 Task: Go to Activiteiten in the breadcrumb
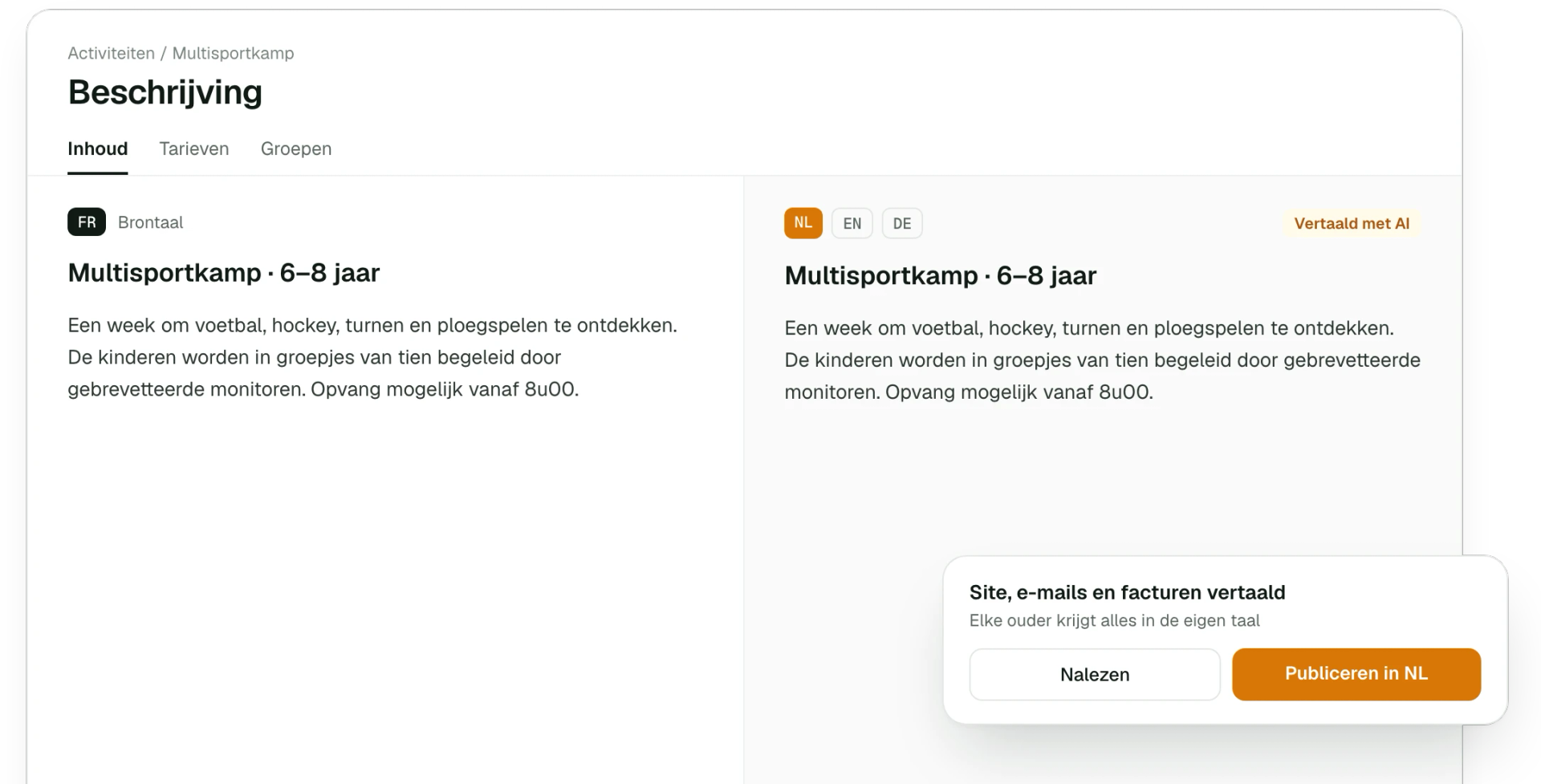(112, 53)
